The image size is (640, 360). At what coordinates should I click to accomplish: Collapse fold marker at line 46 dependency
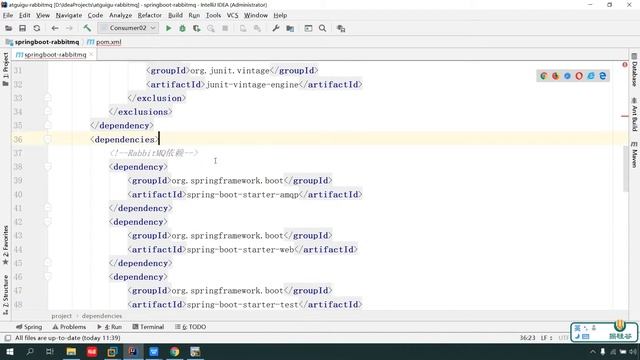(48, 277)
